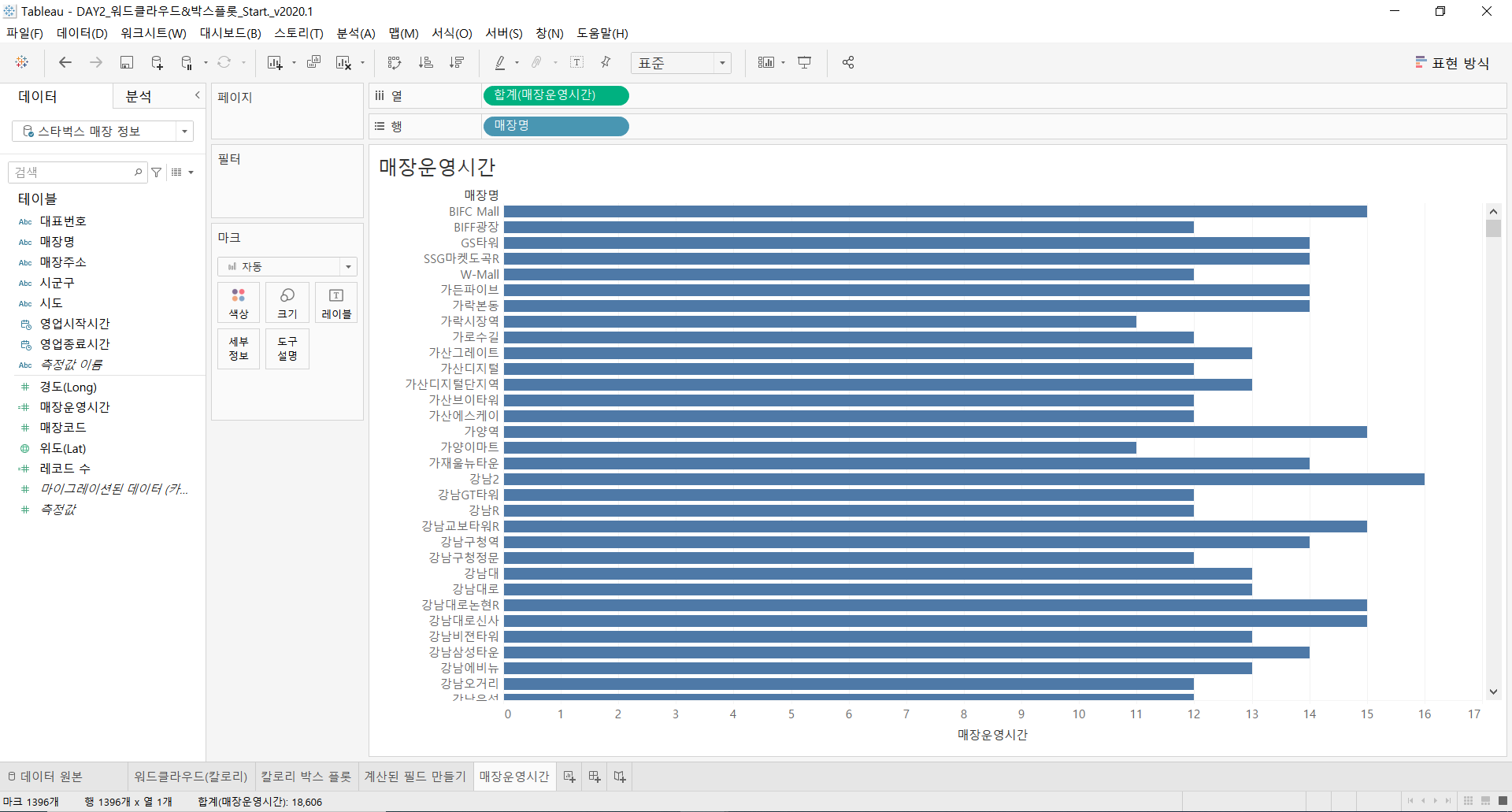Enter presentation mode icon
This screenshot has height=812, width=1512.
(x=805, y=62)
